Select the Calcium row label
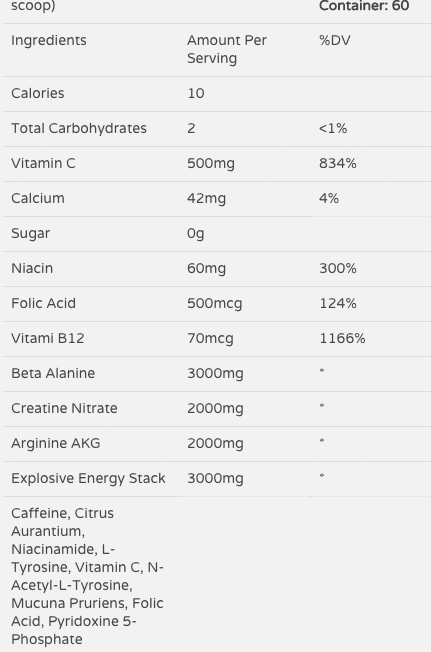The image size is (431, 652). tap(38, 198)
